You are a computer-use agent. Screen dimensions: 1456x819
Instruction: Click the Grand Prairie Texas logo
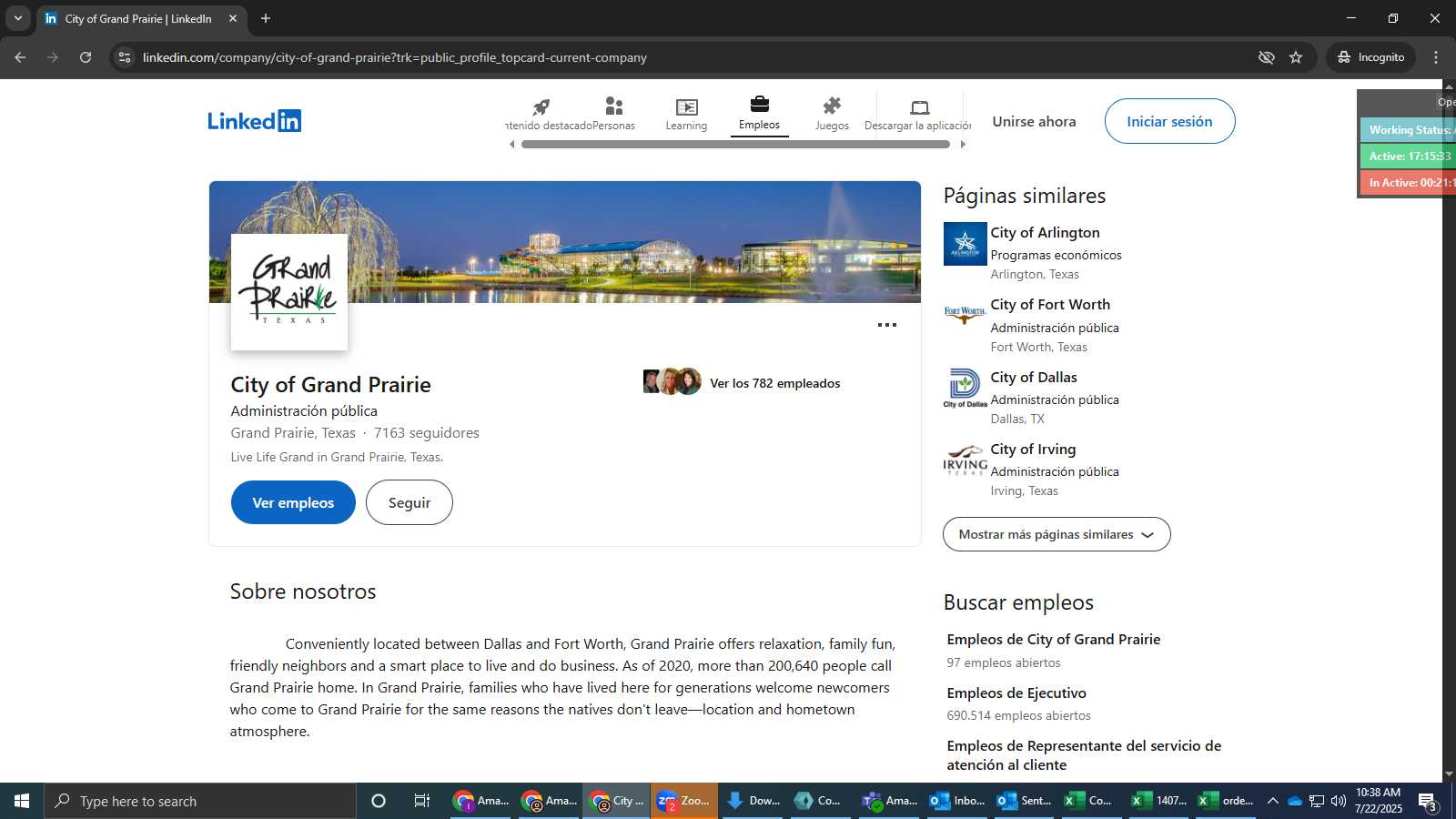click(289, 292)
